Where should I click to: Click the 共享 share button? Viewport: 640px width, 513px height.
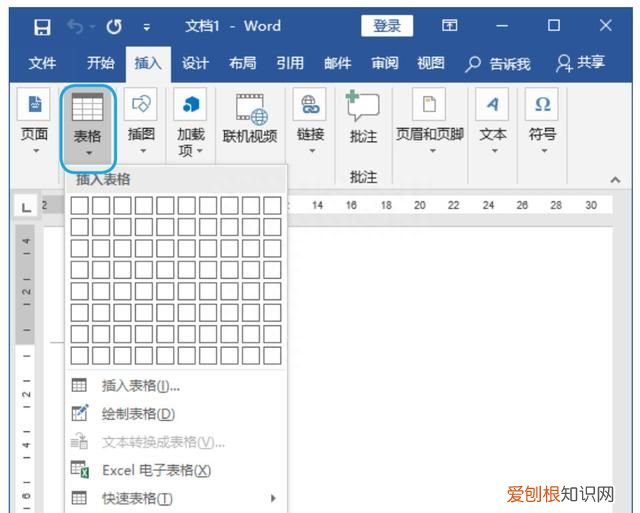pyautogui.click(x=580, y=63)
